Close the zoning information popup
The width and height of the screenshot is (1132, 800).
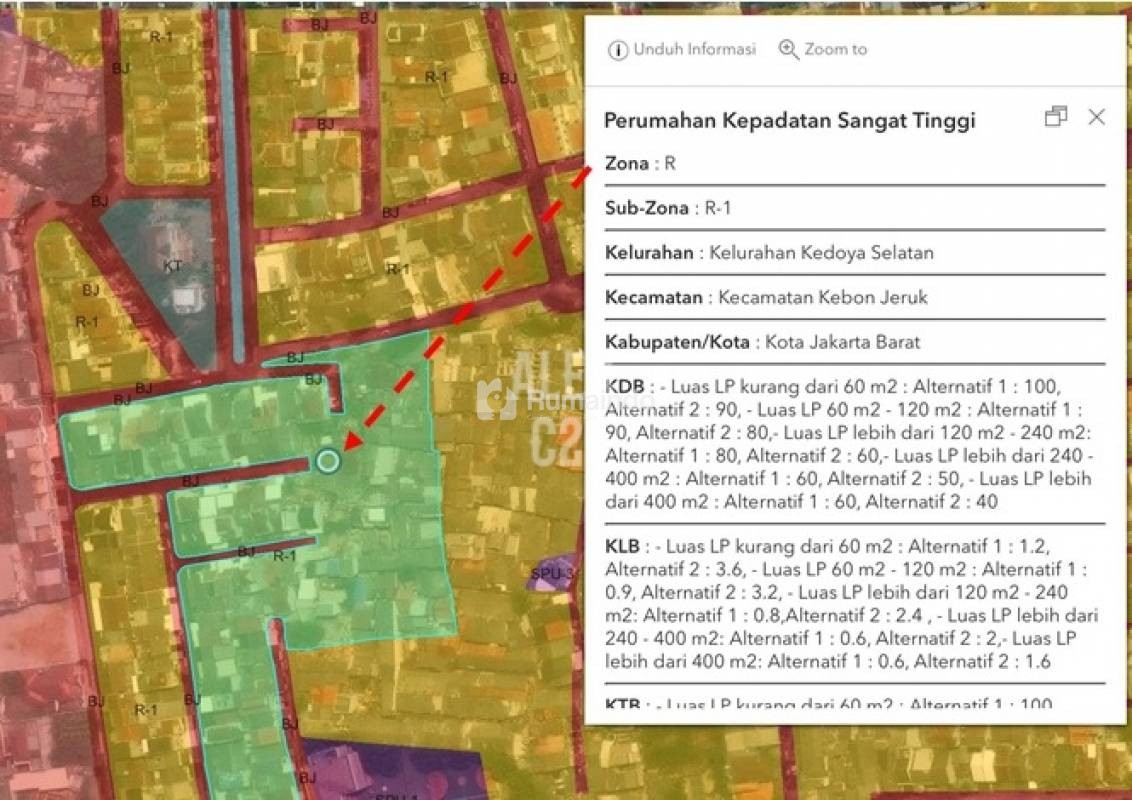[1096, 117]
